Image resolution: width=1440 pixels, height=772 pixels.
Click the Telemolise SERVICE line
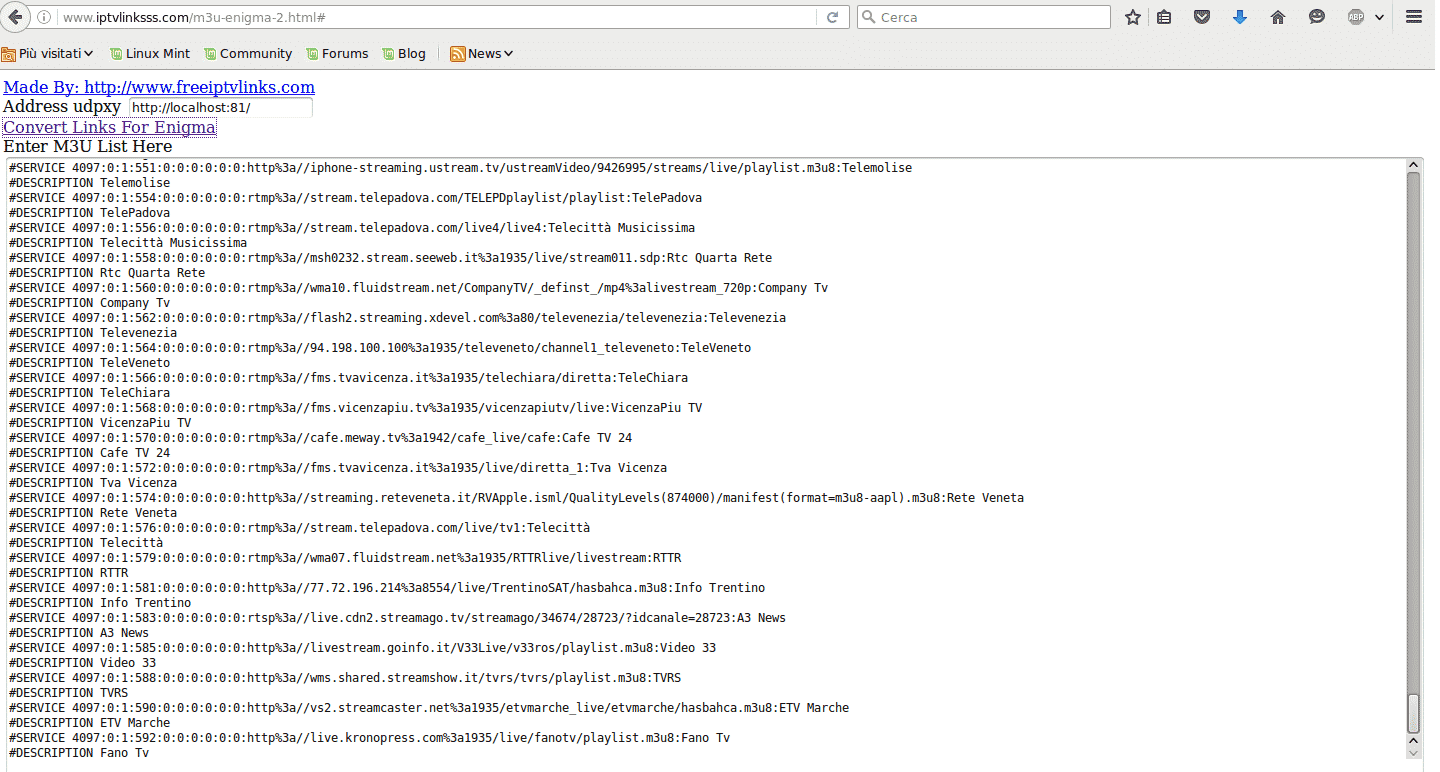coord(460,168)
